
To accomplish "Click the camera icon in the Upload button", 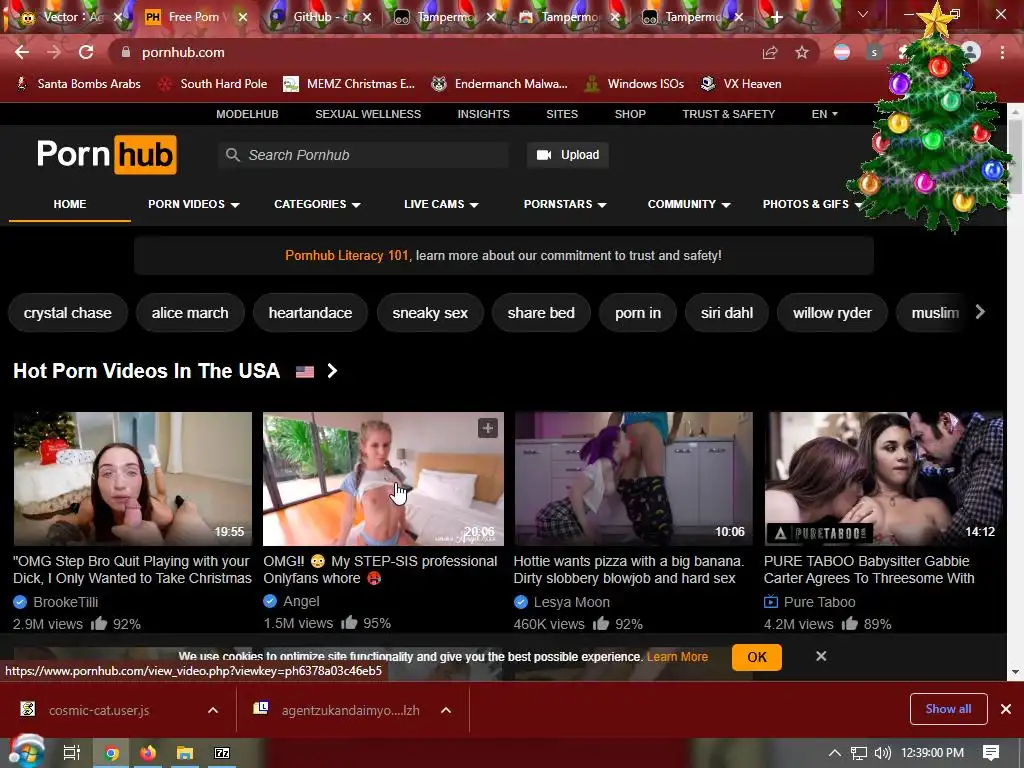I will [x=544, y=155].
